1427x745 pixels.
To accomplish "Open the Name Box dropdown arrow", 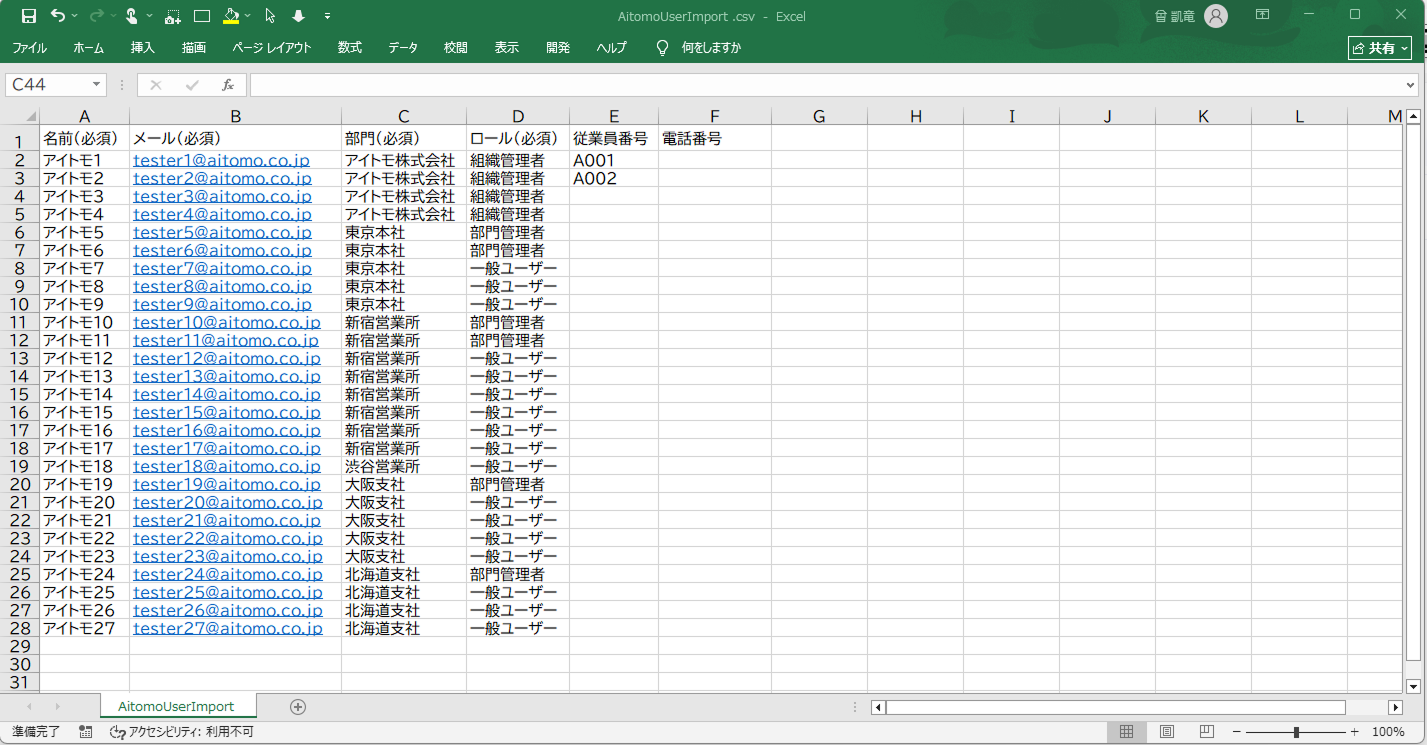I will [x=97, y=85].
